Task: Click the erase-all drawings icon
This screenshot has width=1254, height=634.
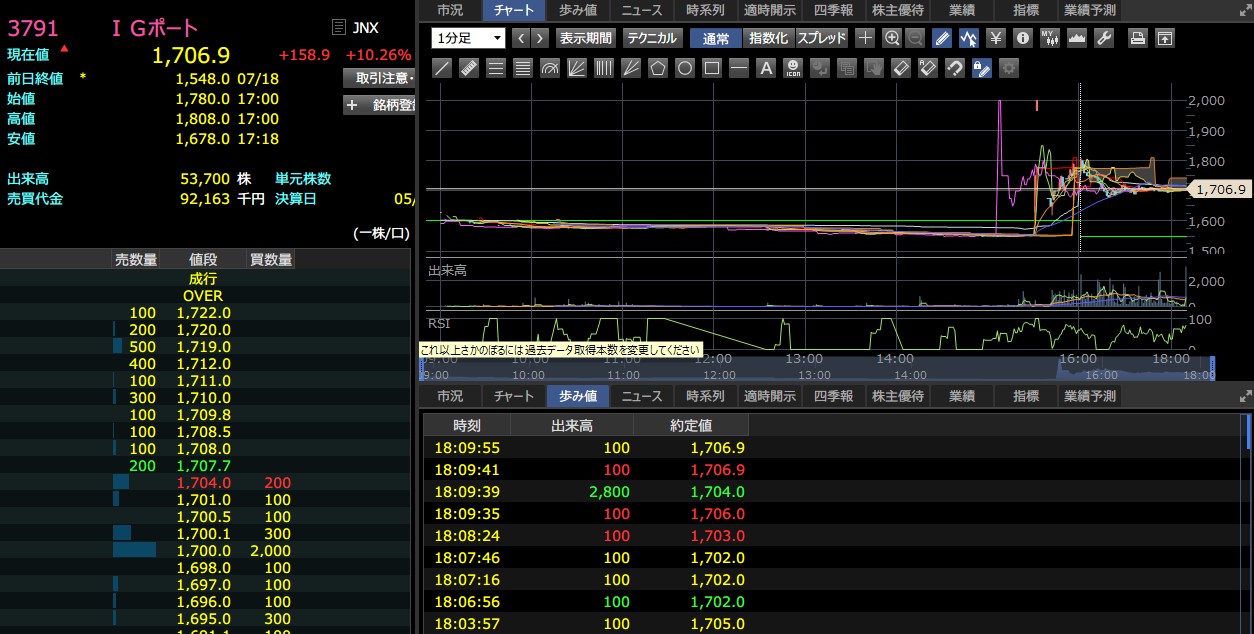Action: (928, 68)
